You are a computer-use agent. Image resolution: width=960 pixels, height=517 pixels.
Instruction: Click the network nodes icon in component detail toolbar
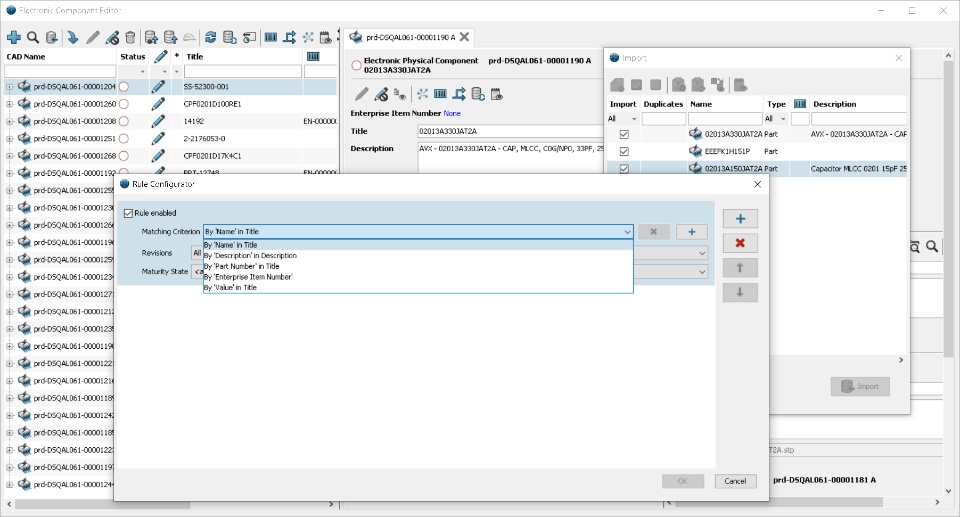pyautogui.click(x=422, y=94)
